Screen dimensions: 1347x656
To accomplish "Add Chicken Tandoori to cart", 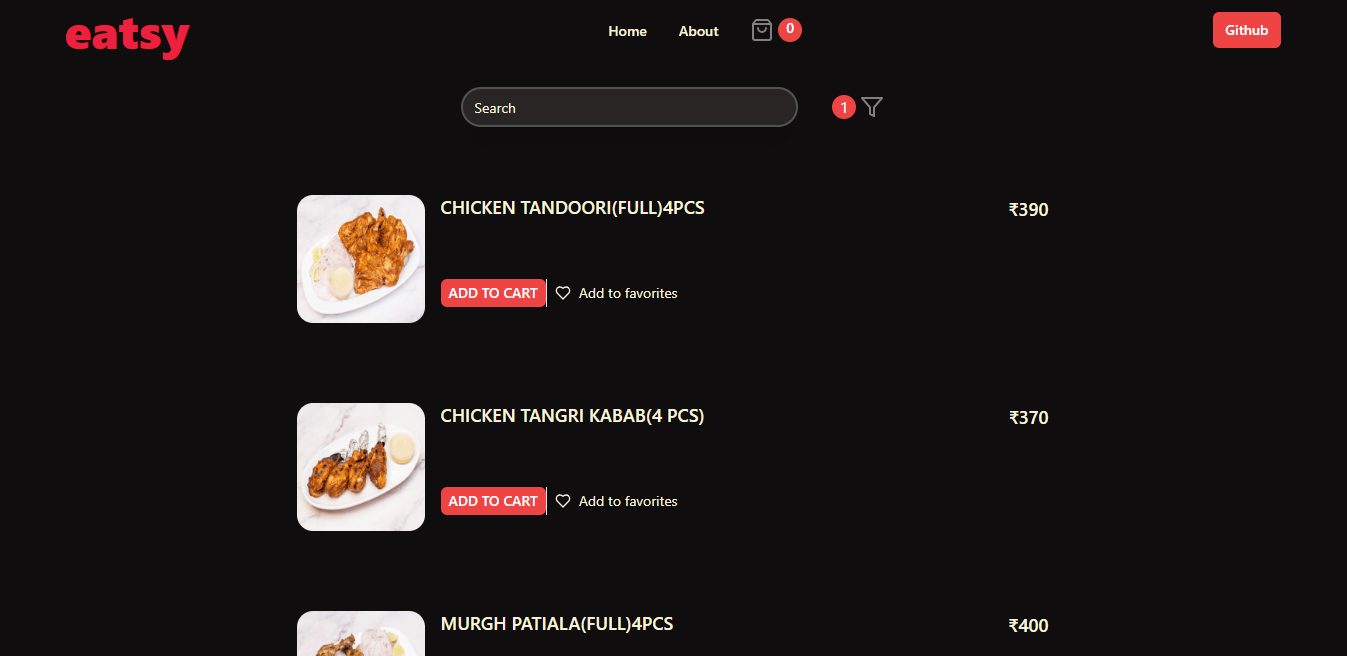I will click(x=493, y=293).
